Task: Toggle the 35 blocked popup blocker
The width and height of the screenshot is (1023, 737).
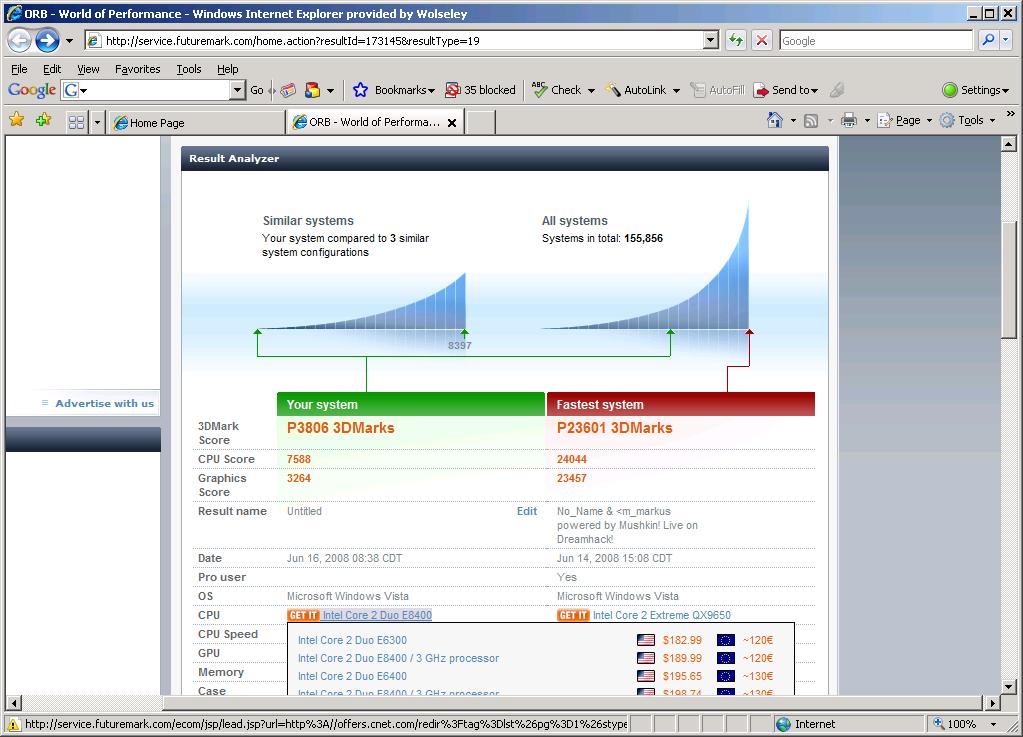Action: click(480, 90)
